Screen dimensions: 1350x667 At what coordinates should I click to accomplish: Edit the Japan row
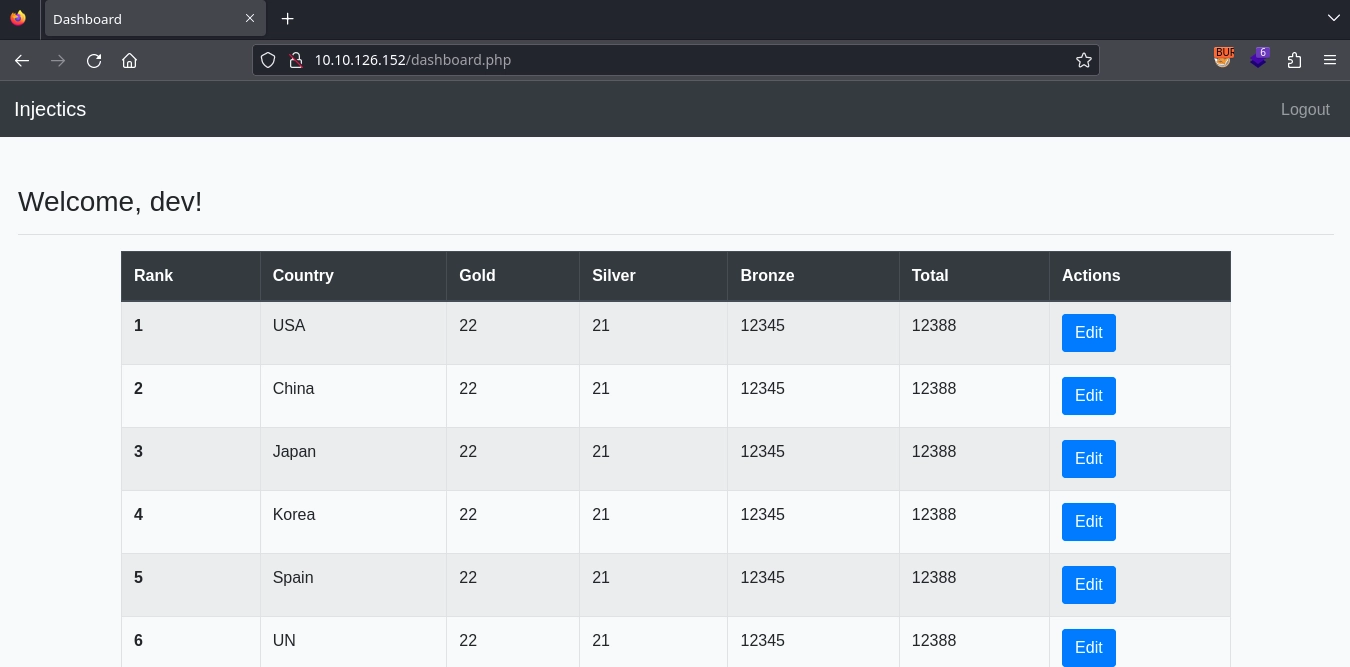tap(1088, 459)
